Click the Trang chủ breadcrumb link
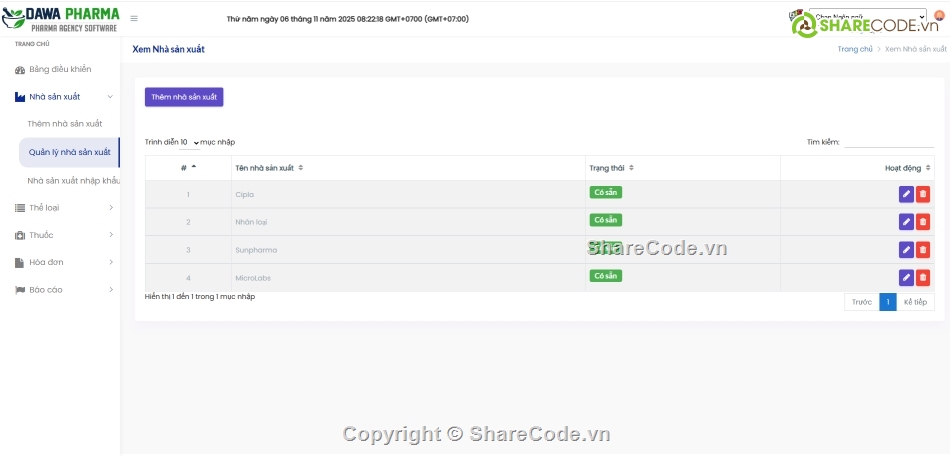 point(855,49)
